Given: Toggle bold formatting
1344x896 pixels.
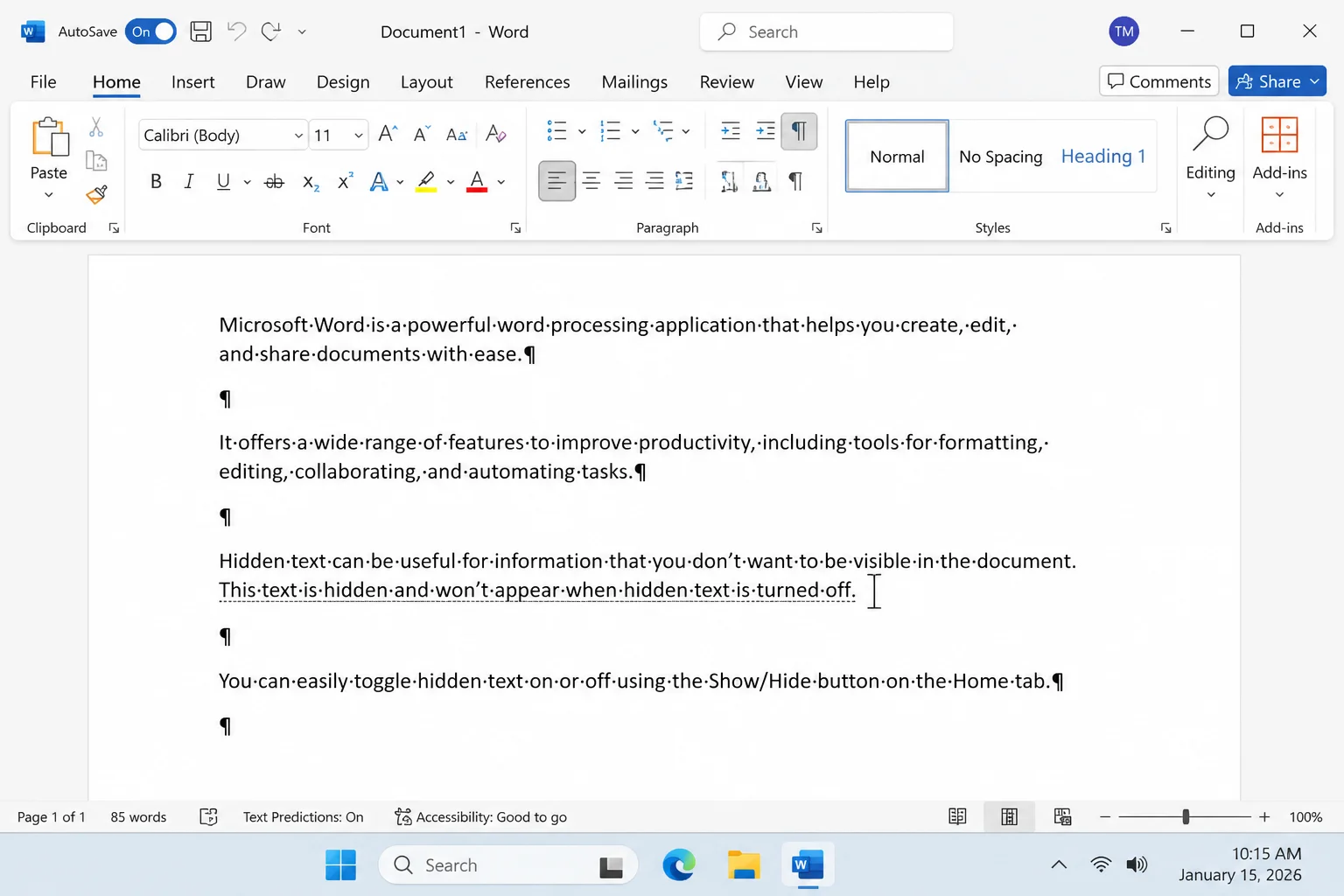Looking at the screenshot, I should [156, 181].
